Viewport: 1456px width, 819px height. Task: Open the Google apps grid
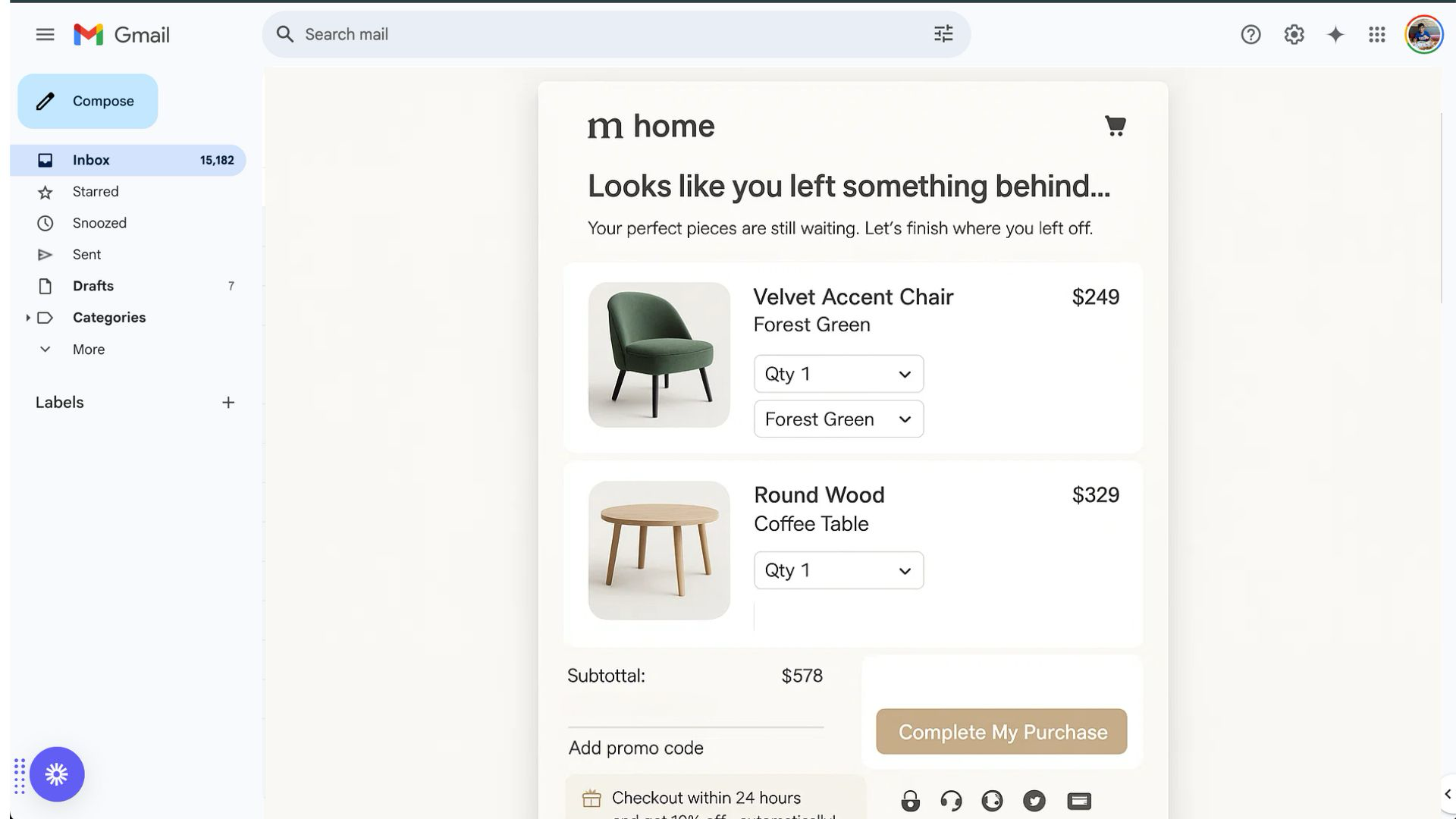click(1377, 34)
